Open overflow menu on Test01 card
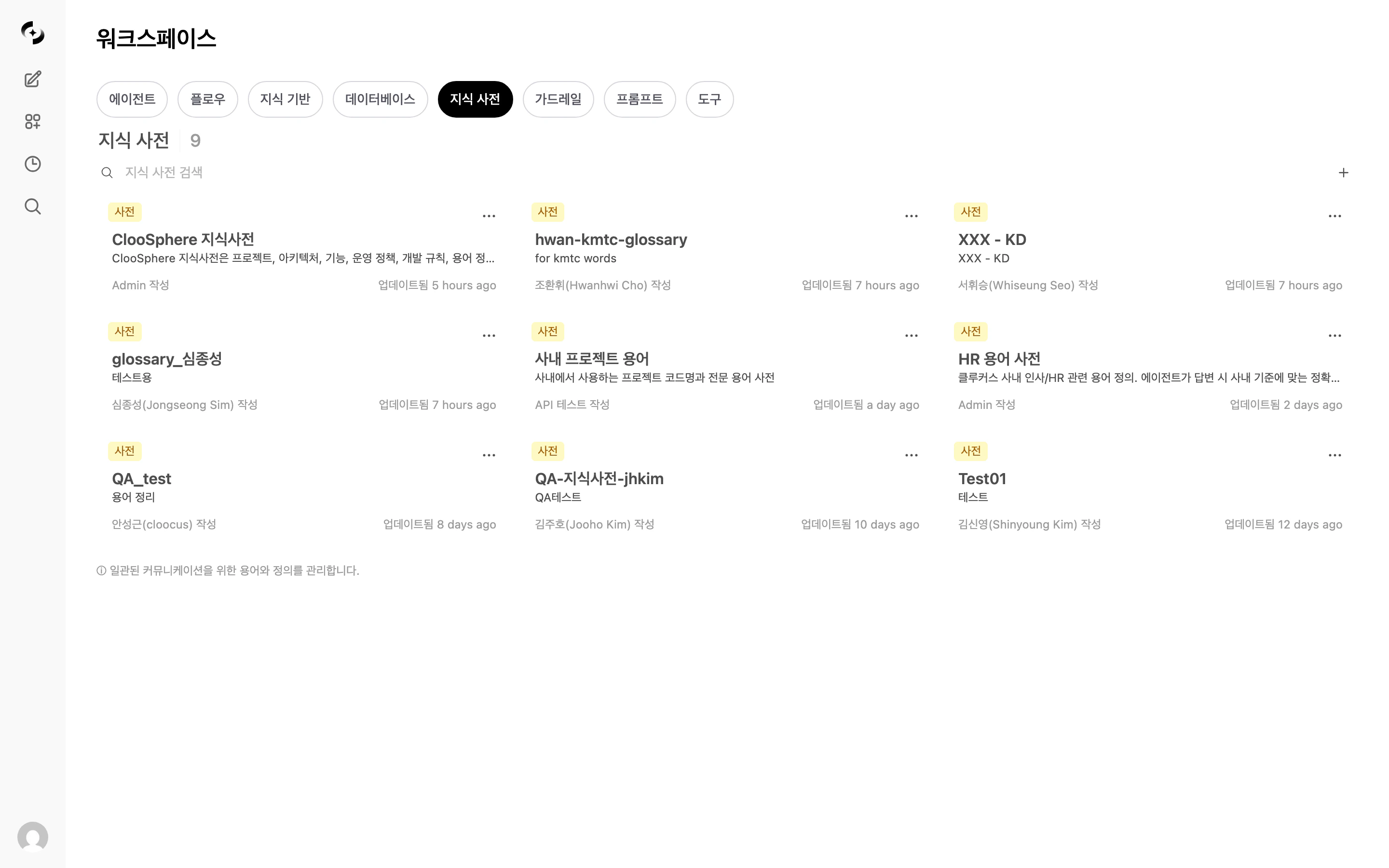 click(1335, 454)
